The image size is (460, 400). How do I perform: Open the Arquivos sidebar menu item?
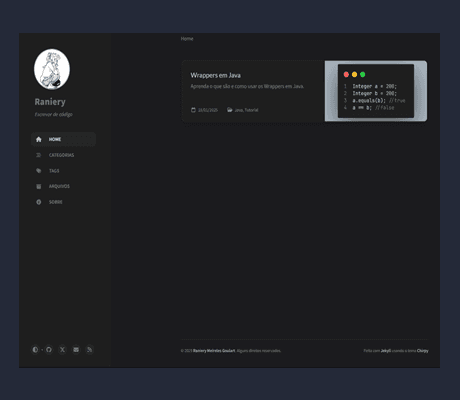click(63, 186)
